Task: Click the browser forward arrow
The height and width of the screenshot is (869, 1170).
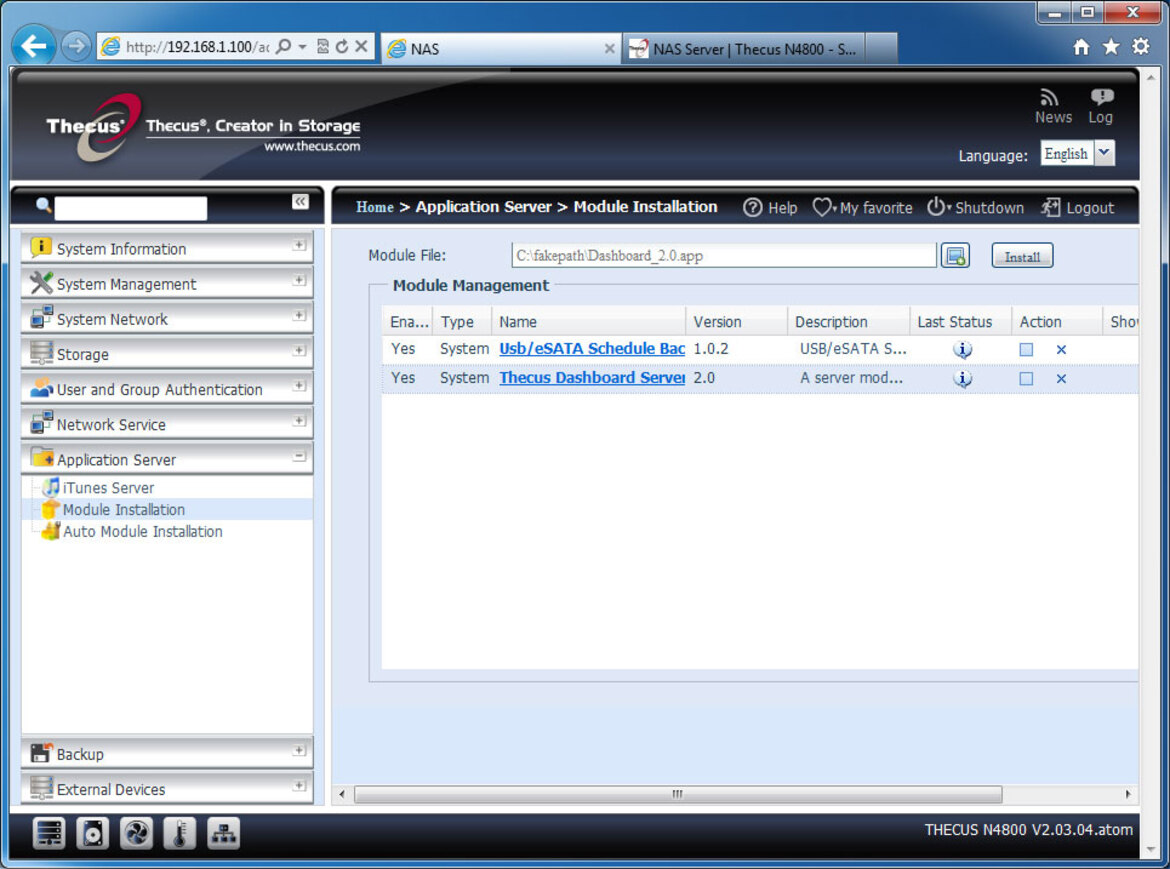Action: point(75,46)
